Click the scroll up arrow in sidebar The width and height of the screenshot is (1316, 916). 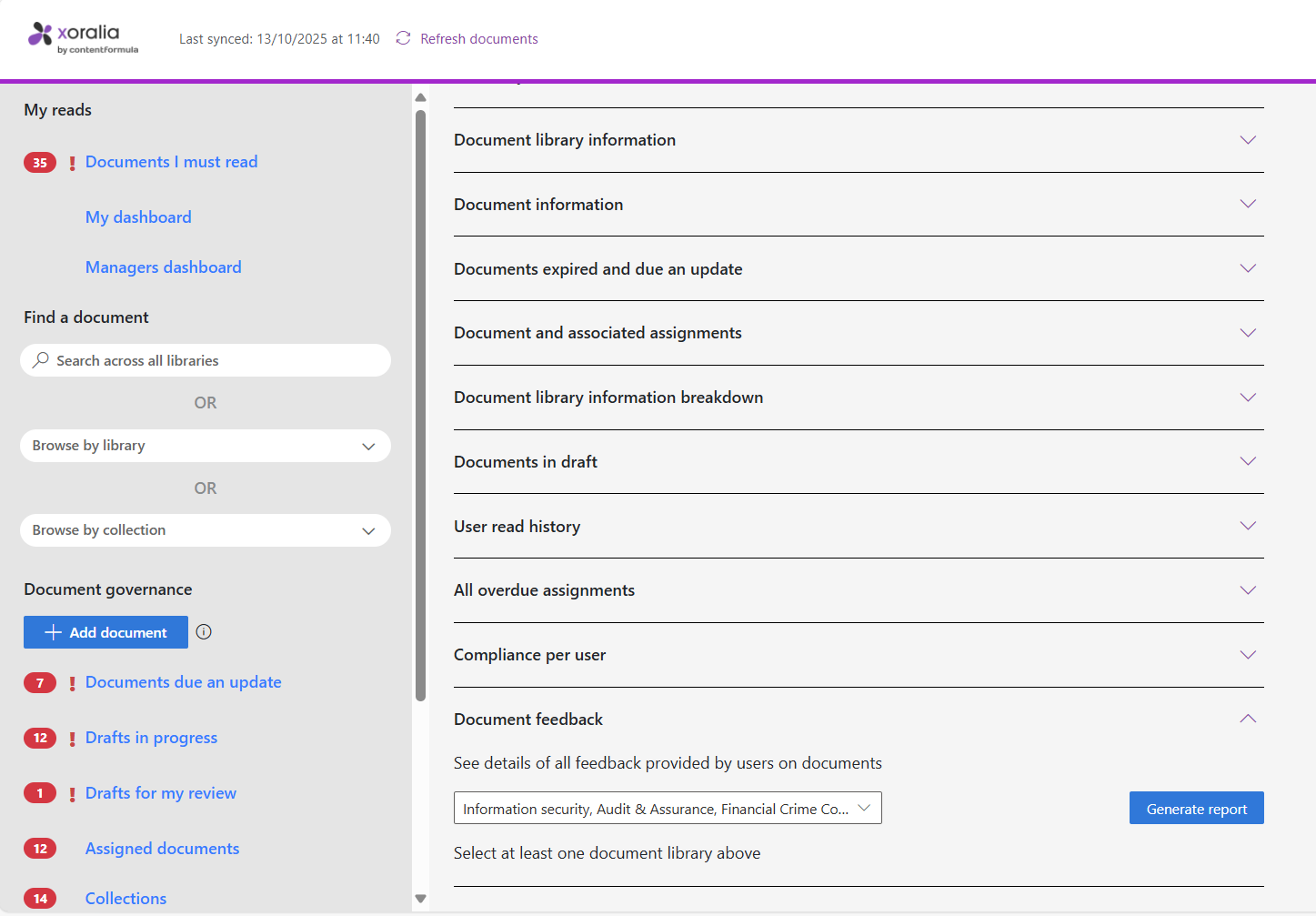(x=420, y=97)
